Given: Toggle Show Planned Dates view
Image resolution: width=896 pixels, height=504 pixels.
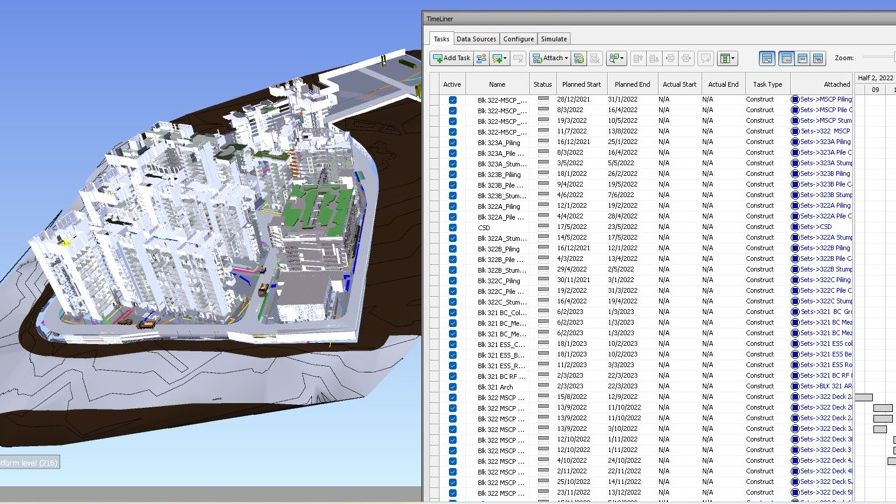Looking at the screenshot, I should pyautogui.click(x=786, y=58).
